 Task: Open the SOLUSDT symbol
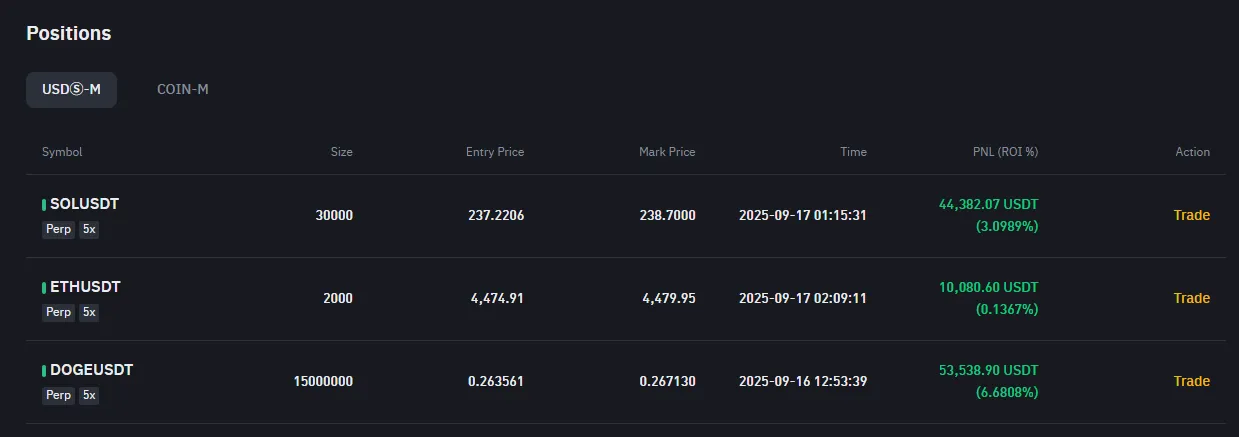84,204
